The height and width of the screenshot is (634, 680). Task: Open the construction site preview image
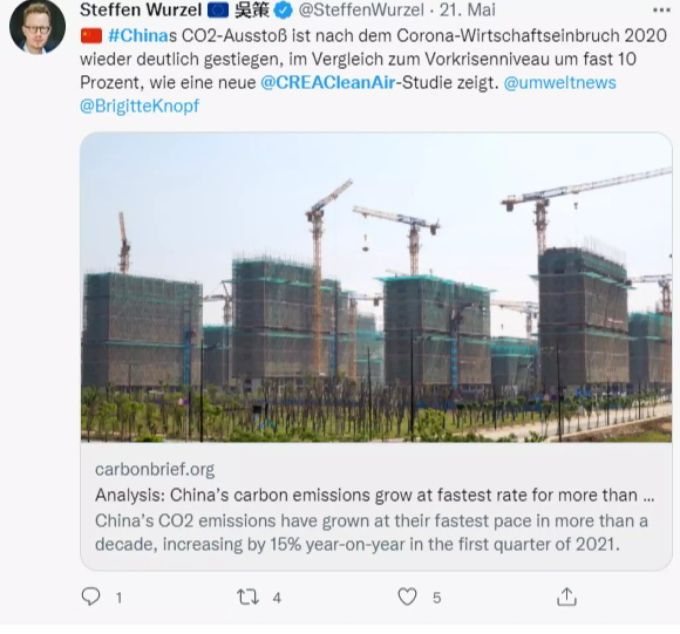click(376, 288)
